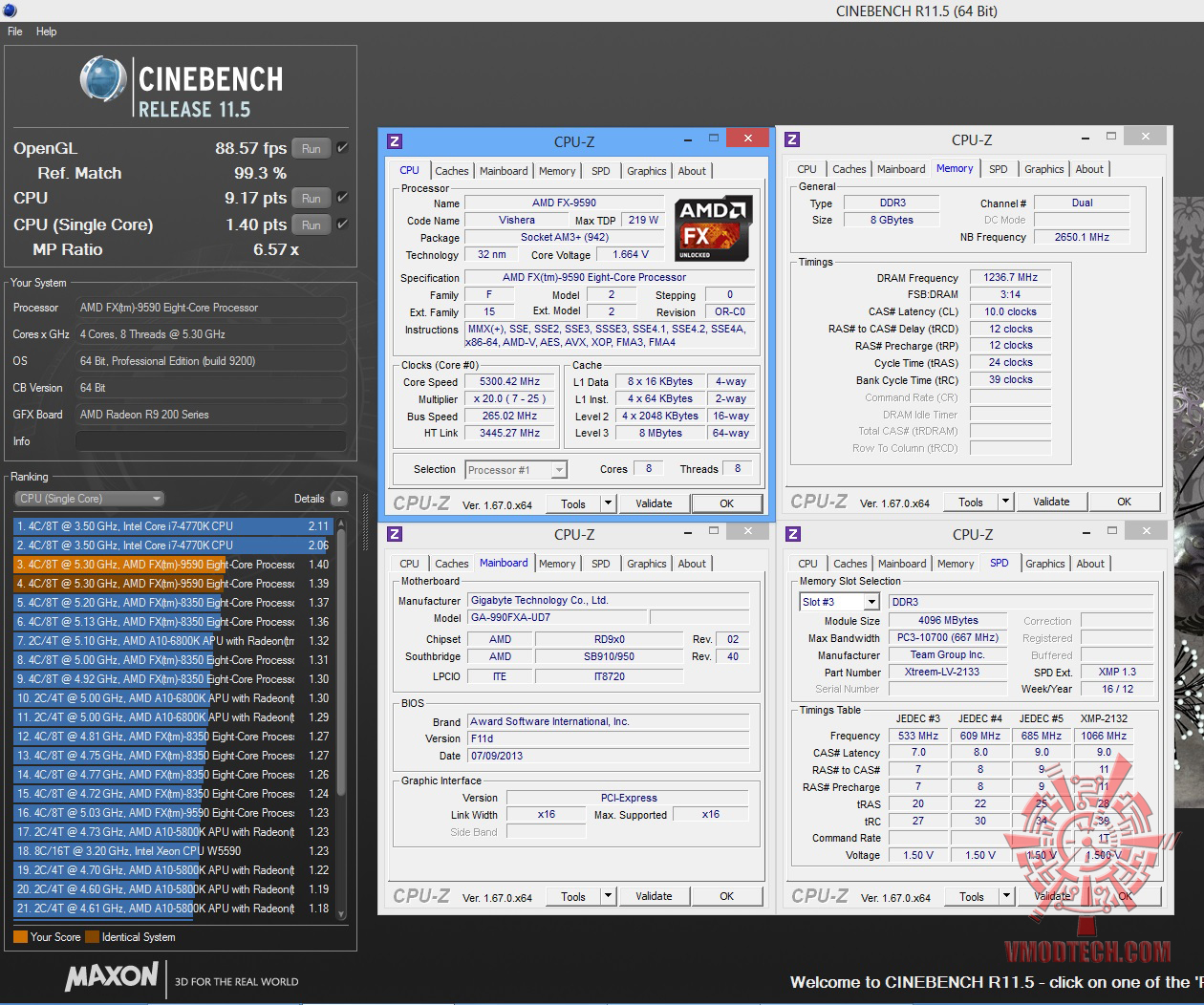Open the Processor #1 selection dropdown
1204x1005 pixels.
(x=516, y=470)
